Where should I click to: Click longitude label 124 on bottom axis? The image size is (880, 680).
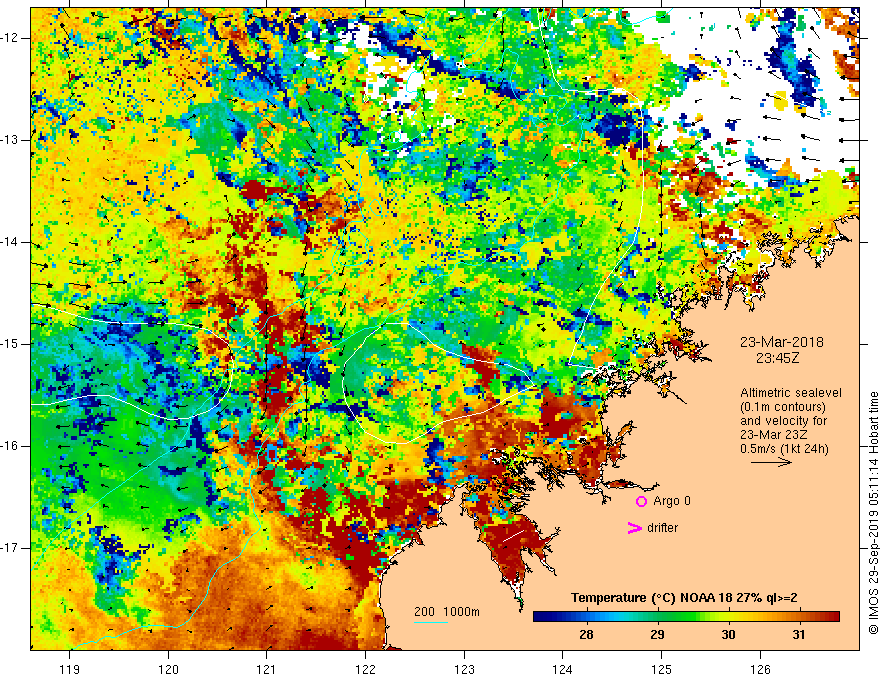point(562,669)
